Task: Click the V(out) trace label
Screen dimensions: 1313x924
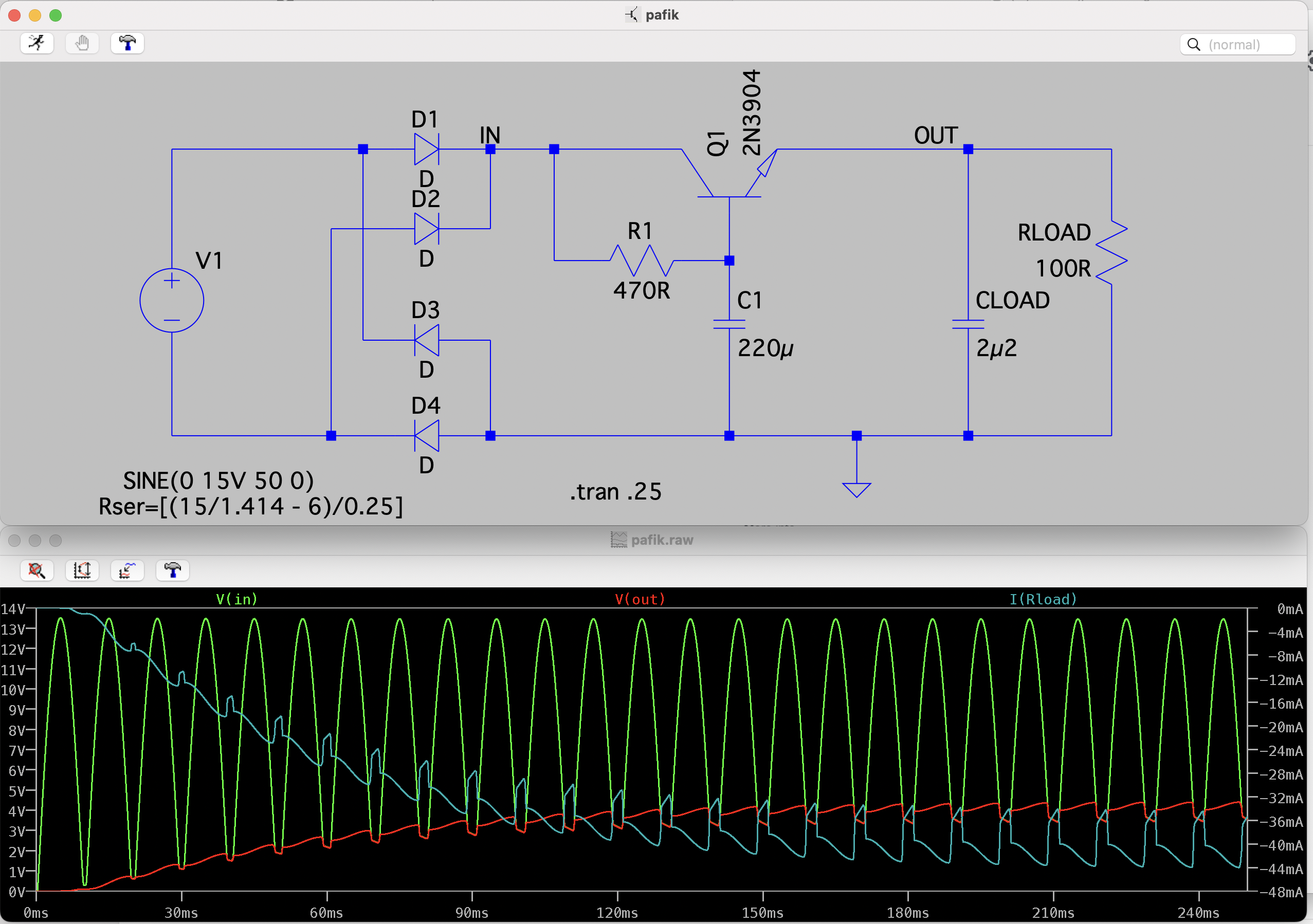Action: tap(640, 599)
